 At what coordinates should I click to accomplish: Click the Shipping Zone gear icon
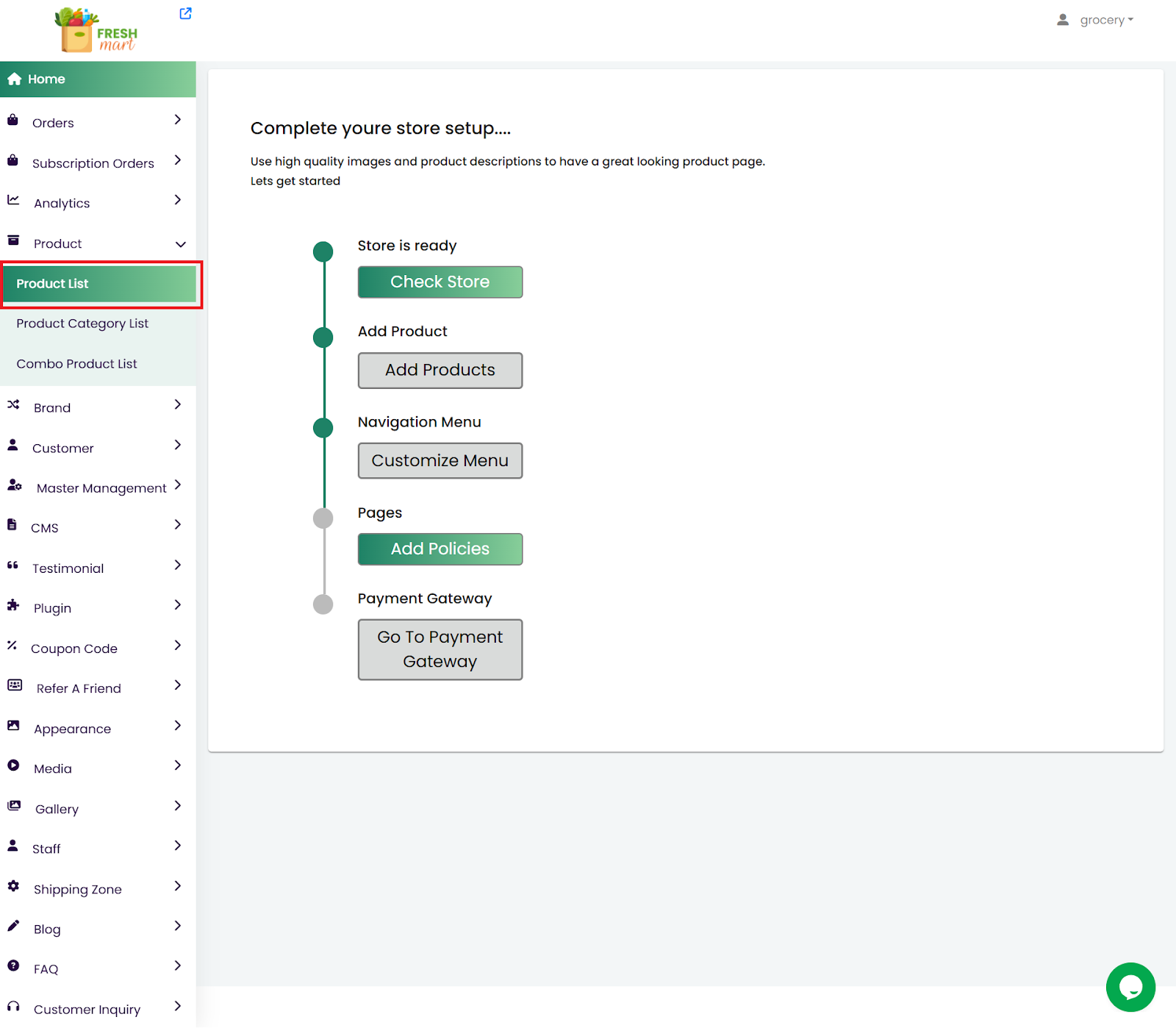(13, 886)
